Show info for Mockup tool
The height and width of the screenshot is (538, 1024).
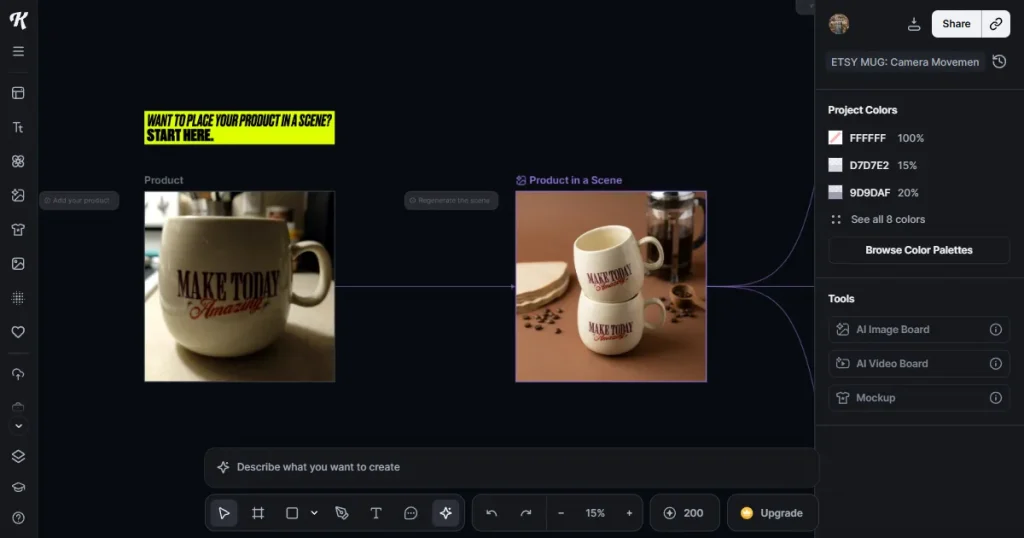[x=995, y=398]
